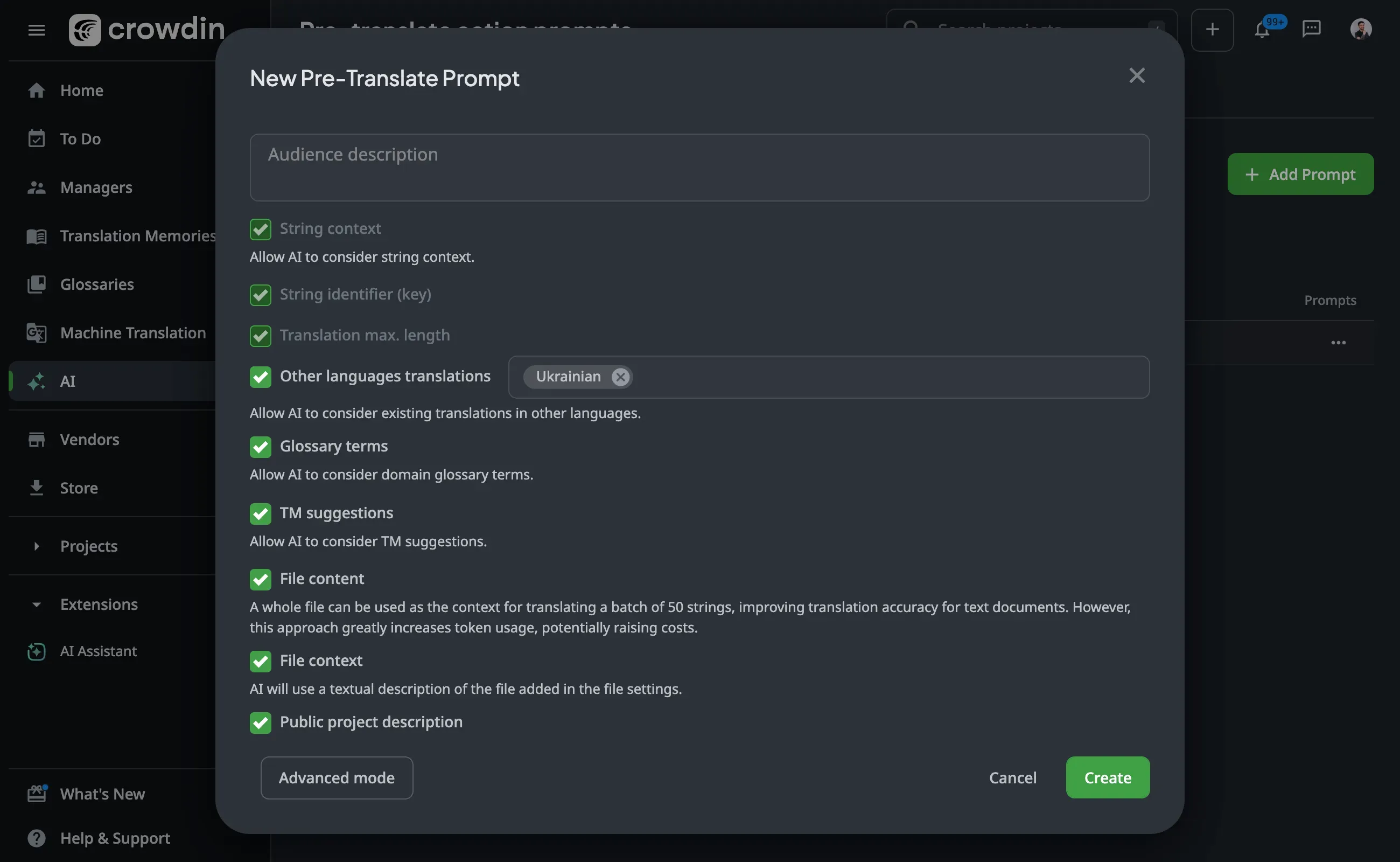Switch to Advanced mode
Screen dimensions: 1400x862
click(336, 777)
